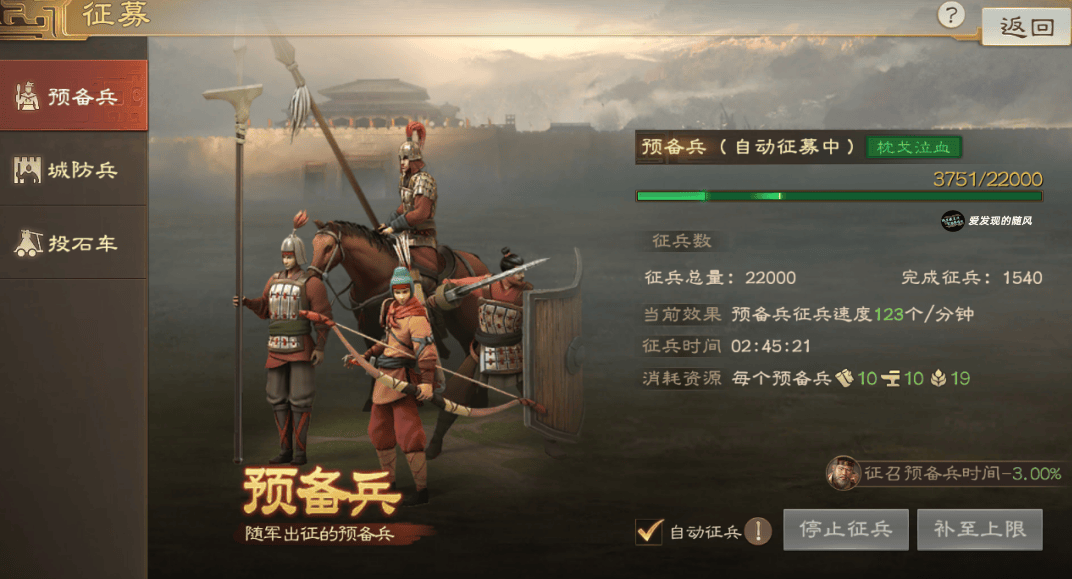Click the 补至上限 button
The width and height of the screenshot is (1072, 579).
[x=980, y=529]
